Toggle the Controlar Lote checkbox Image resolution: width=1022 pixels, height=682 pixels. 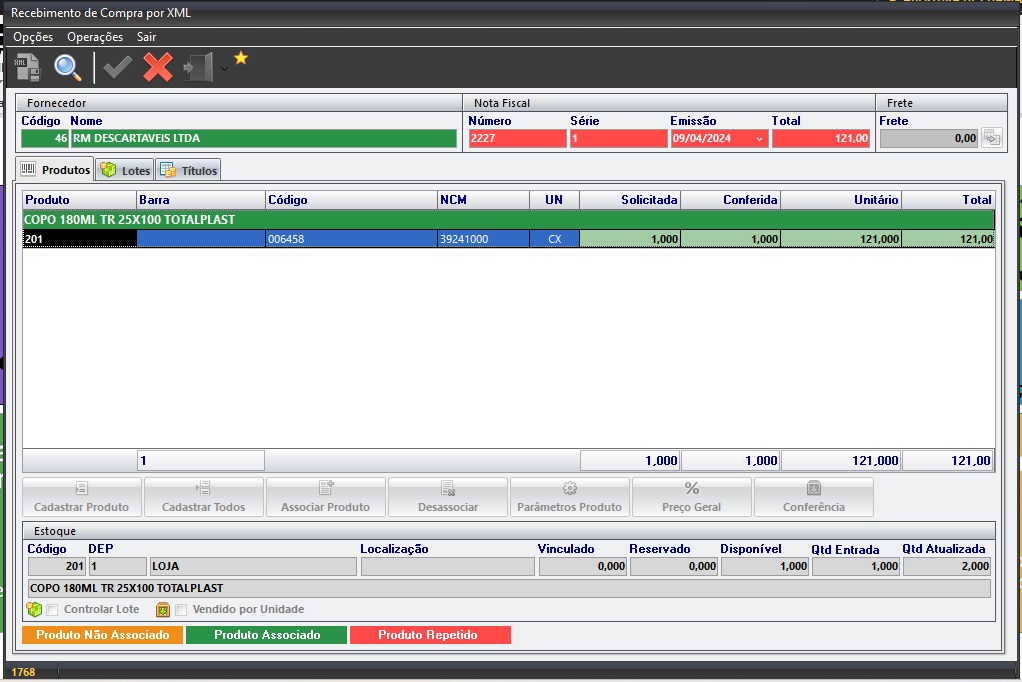pos(52,610)
